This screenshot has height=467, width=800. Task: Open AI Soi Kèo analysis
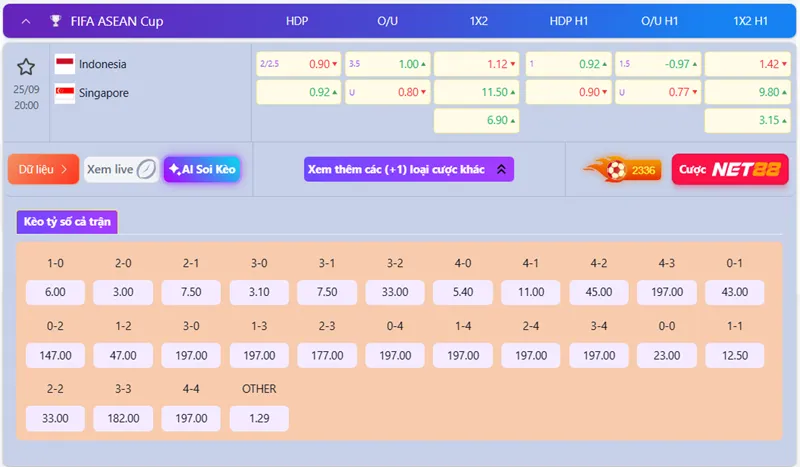[202, 169]
